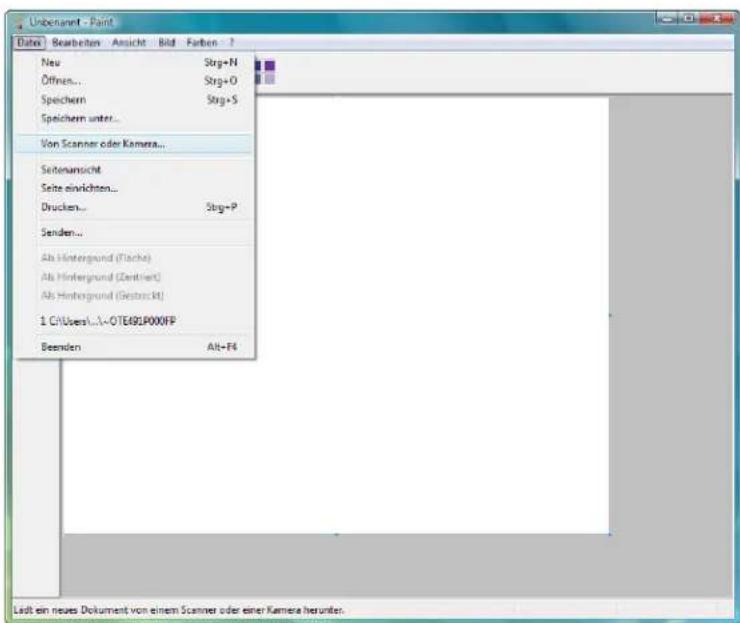The width and height of the screenshot is (740, 623).
Task: Pick the bright purple color swatch
Action: tap(269, 65)
